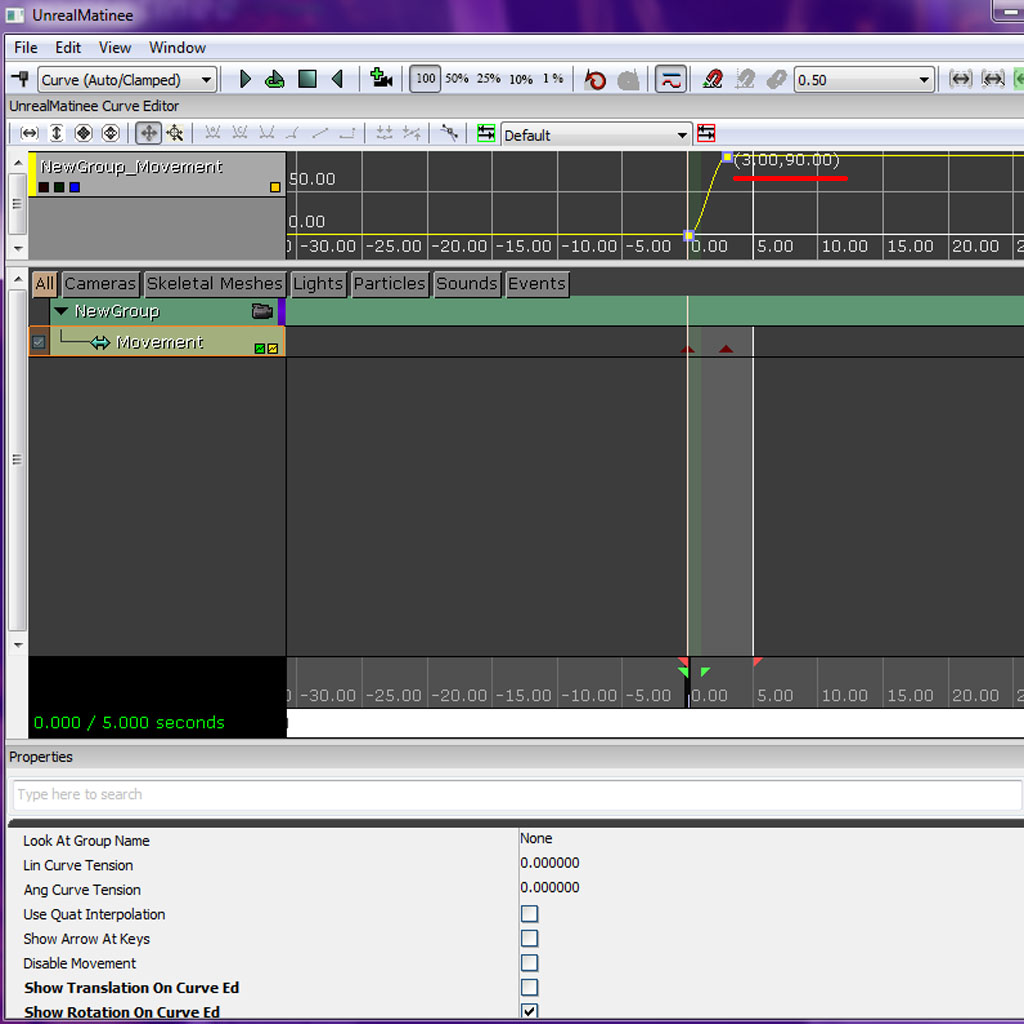Switch to the Events tab

pos(537,284)
